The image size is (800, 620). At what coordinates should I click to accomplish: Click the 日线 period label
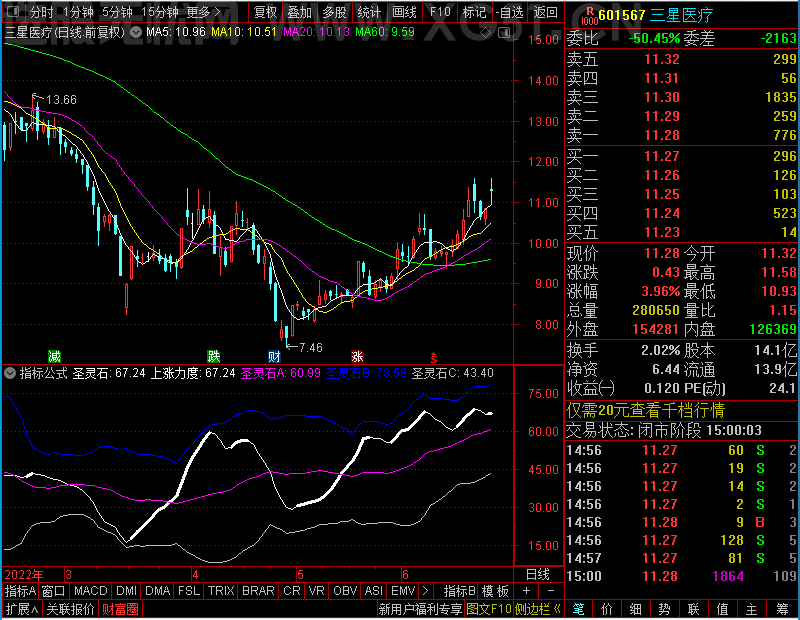pyautogui.click(x=538, y=575)
